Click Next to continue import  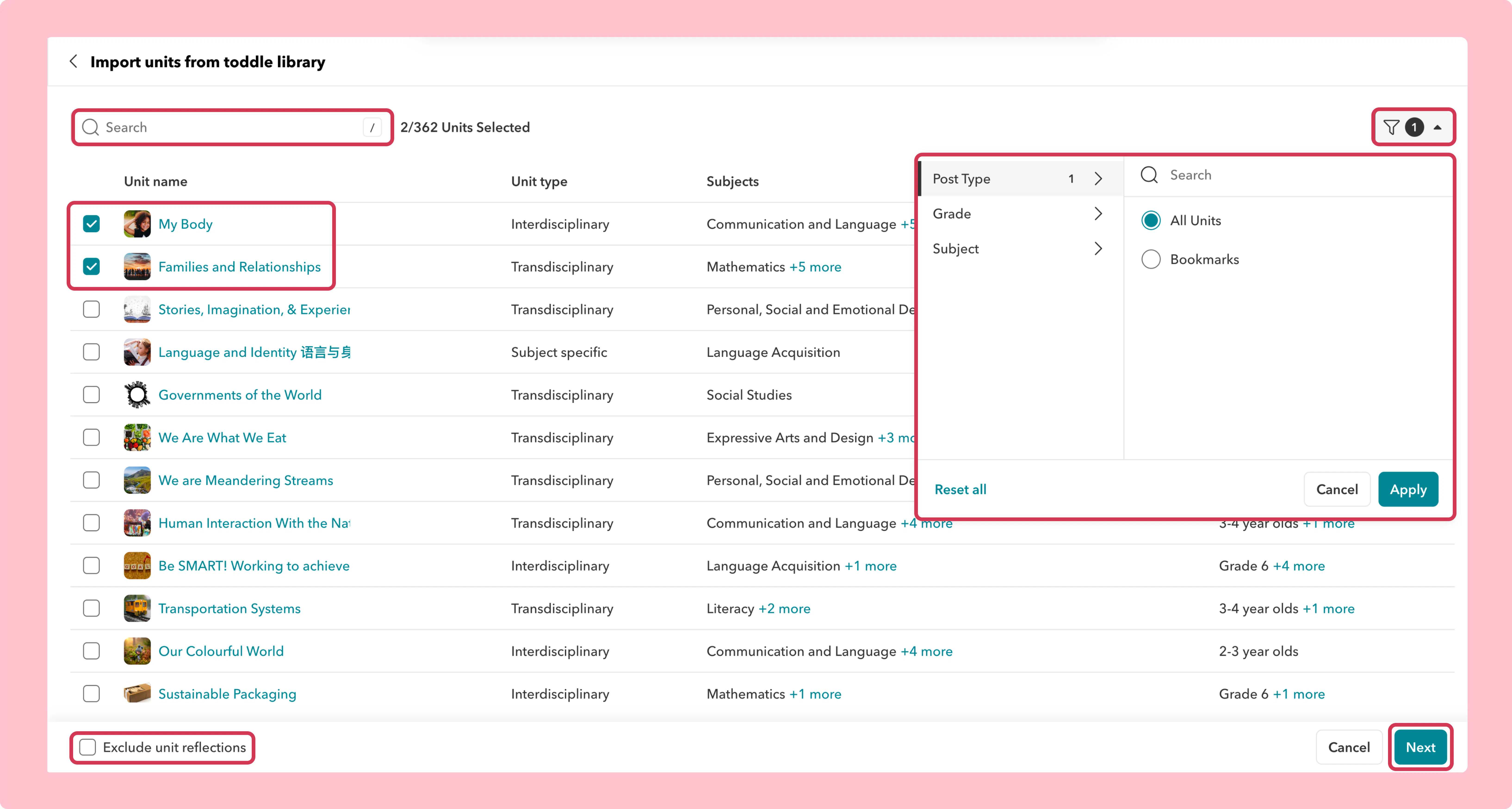click(1420, 747)
